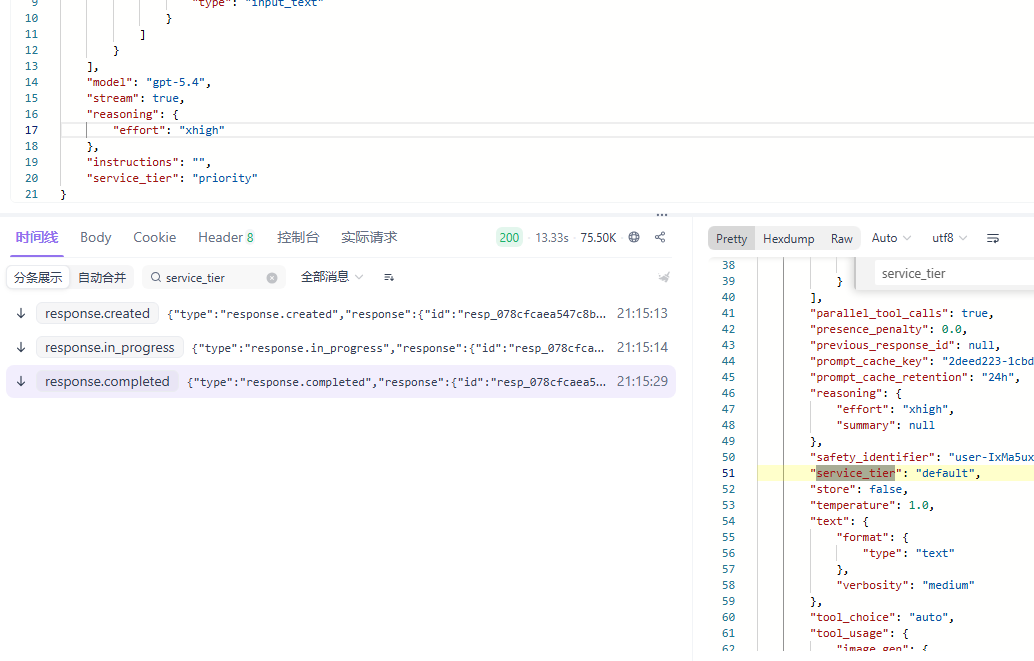Click the globe icon next to 75.50K

click(x=634, y=237)
